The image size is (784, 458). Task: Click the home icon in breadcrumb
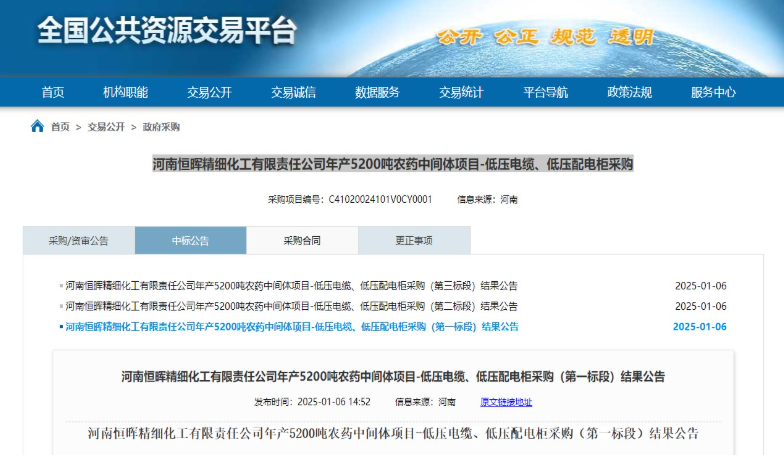[37, 126]
